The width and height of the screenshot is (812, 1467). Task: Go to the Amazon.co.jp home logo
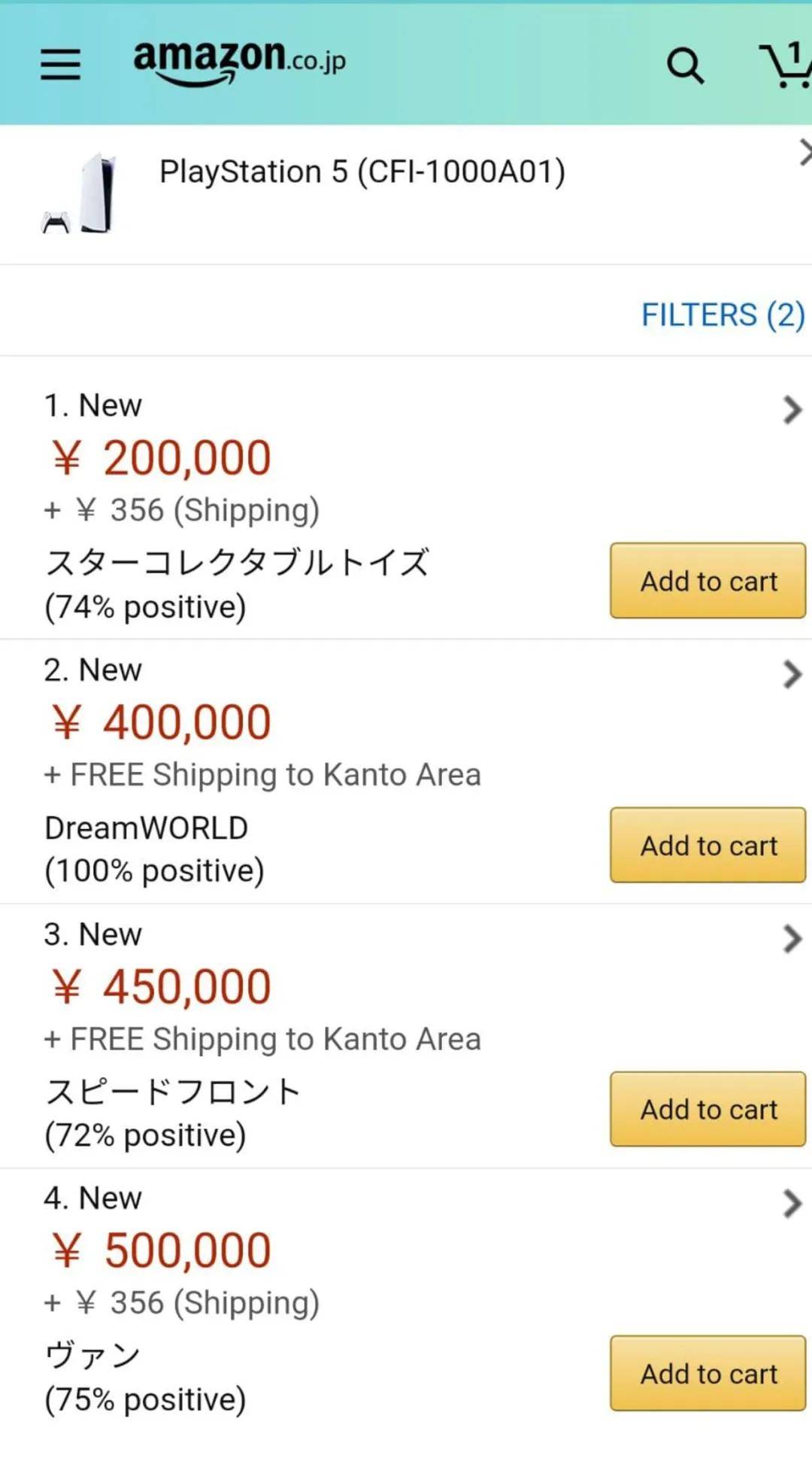[x=239, y=62]
